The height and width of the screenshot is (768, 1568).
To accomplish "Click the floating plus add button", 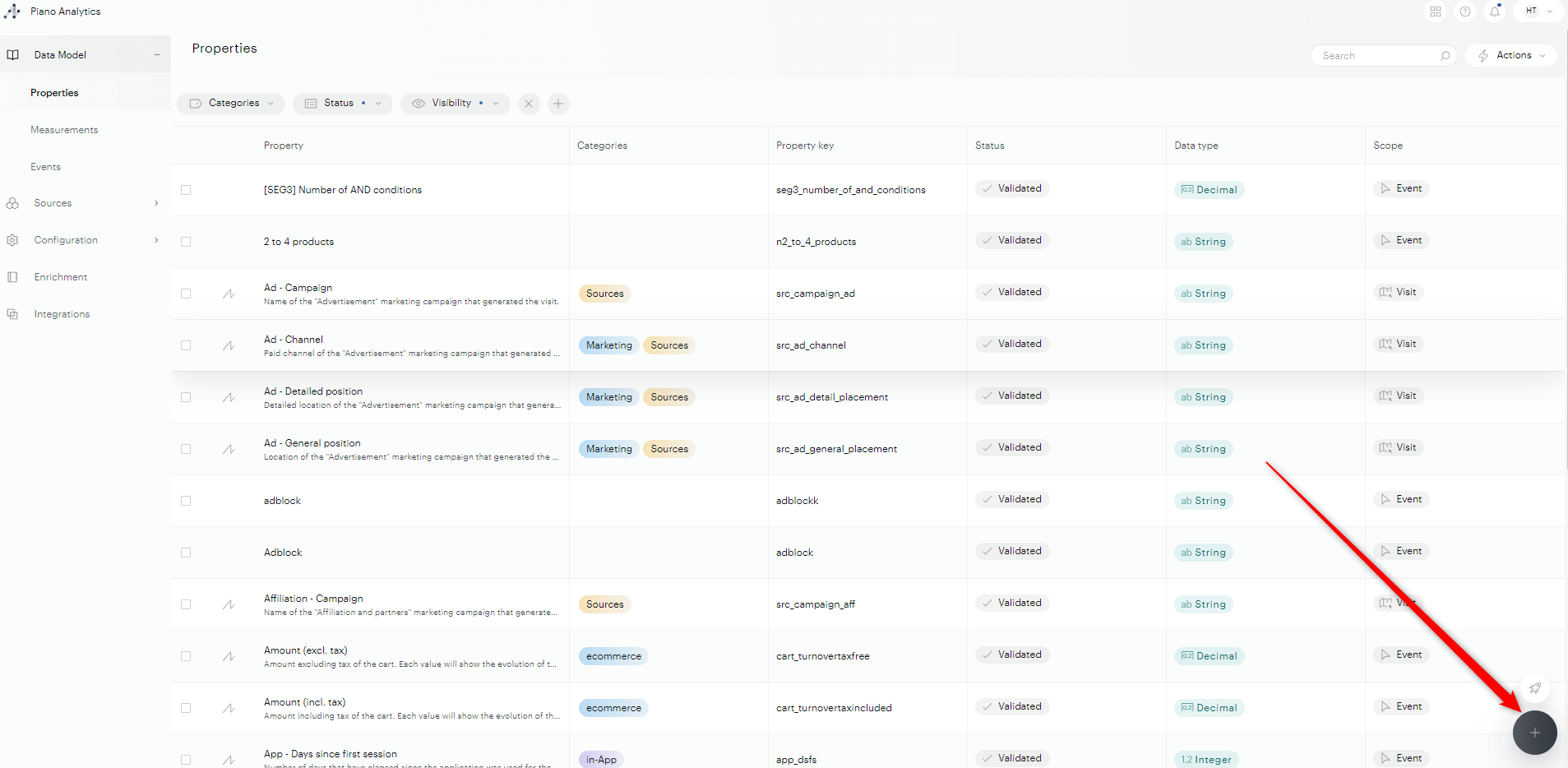I will (1534, 733).
